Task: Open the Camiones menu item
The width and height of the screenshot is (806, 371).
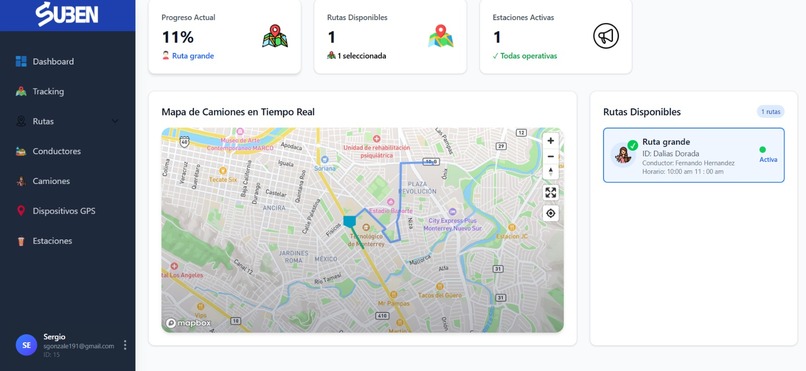Action: click(67, 181)
